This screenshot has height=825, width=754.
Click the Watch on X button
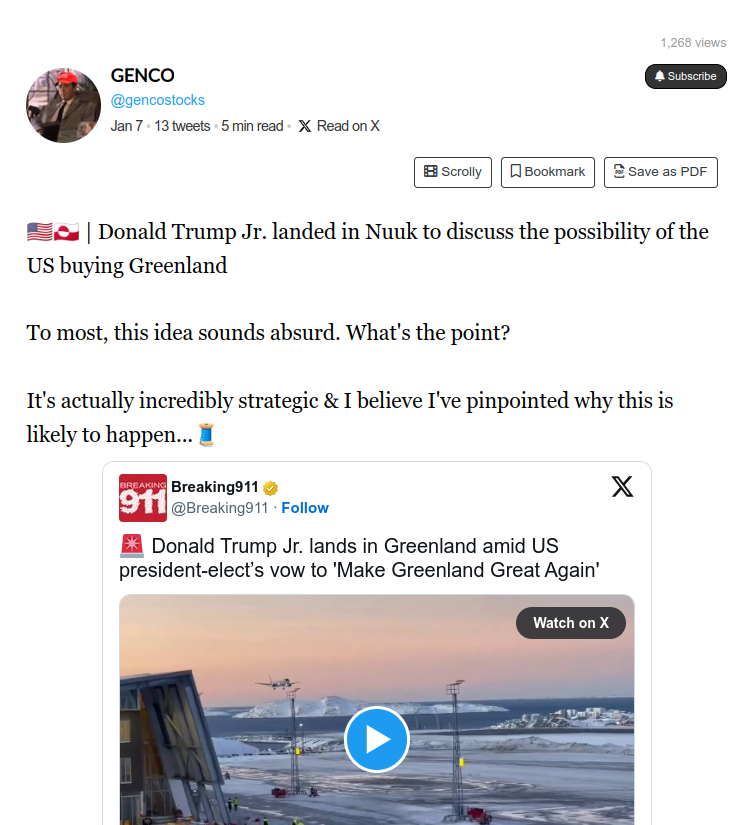pos(570,623)
